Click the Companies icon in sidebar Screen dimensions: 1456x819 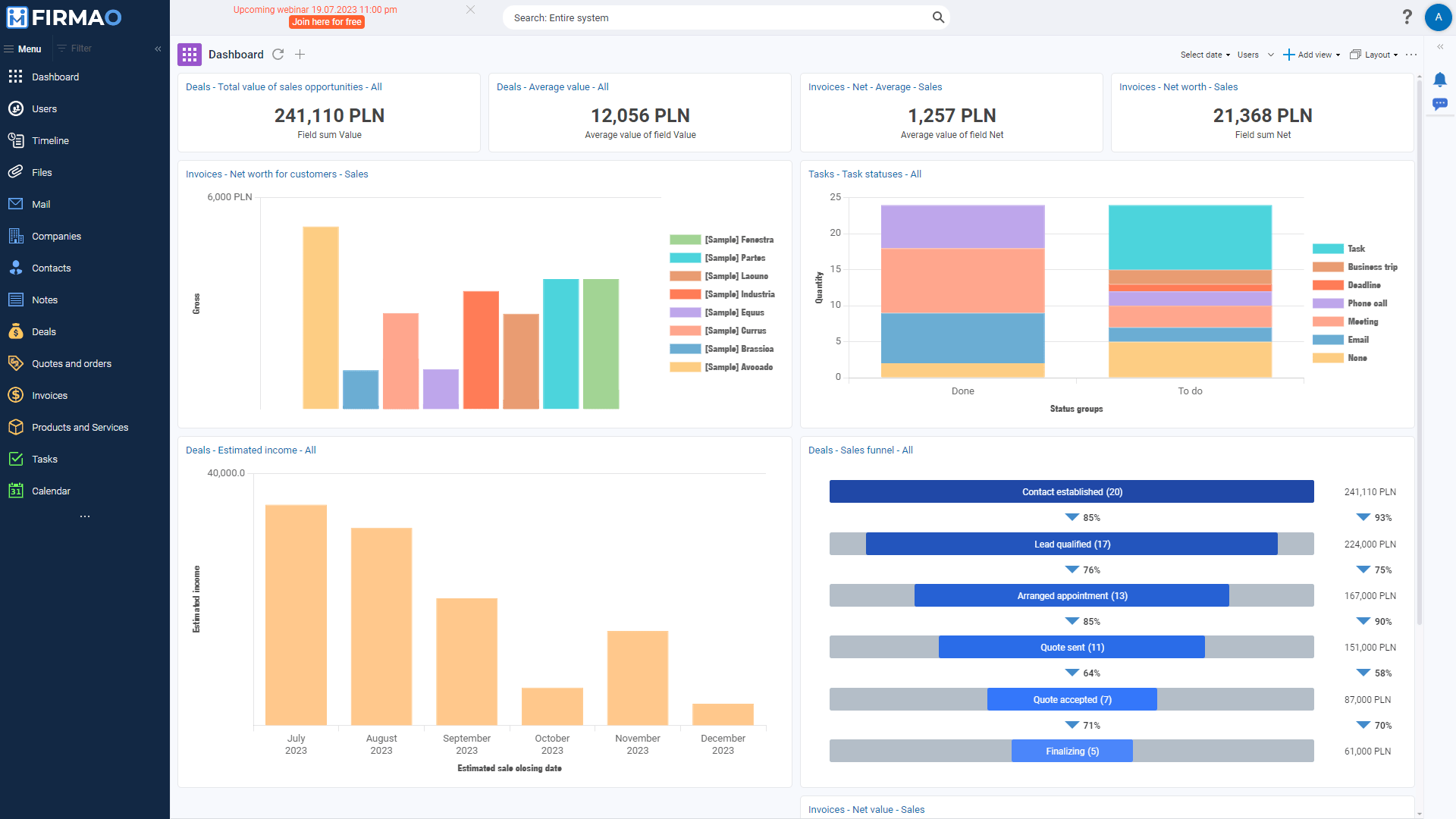point(15,235)
